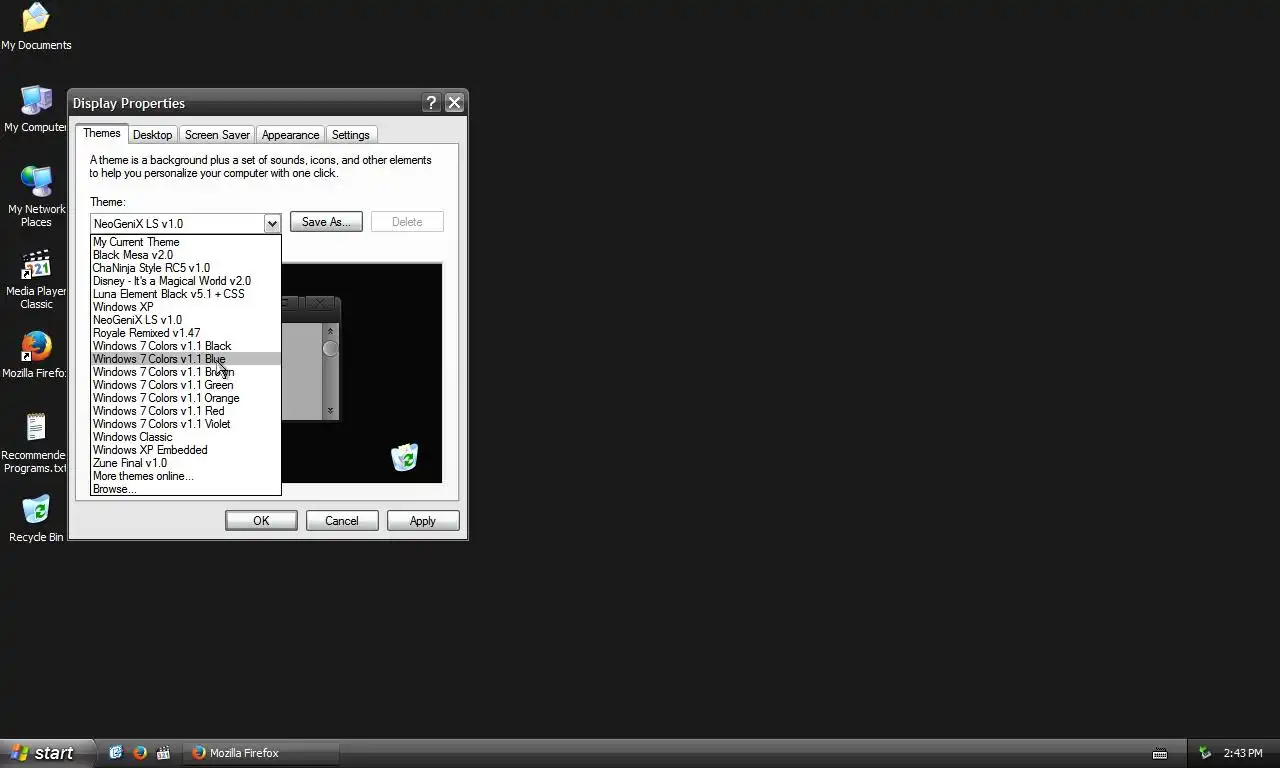Choose My Current Theme from list

(x=186, y=242)
